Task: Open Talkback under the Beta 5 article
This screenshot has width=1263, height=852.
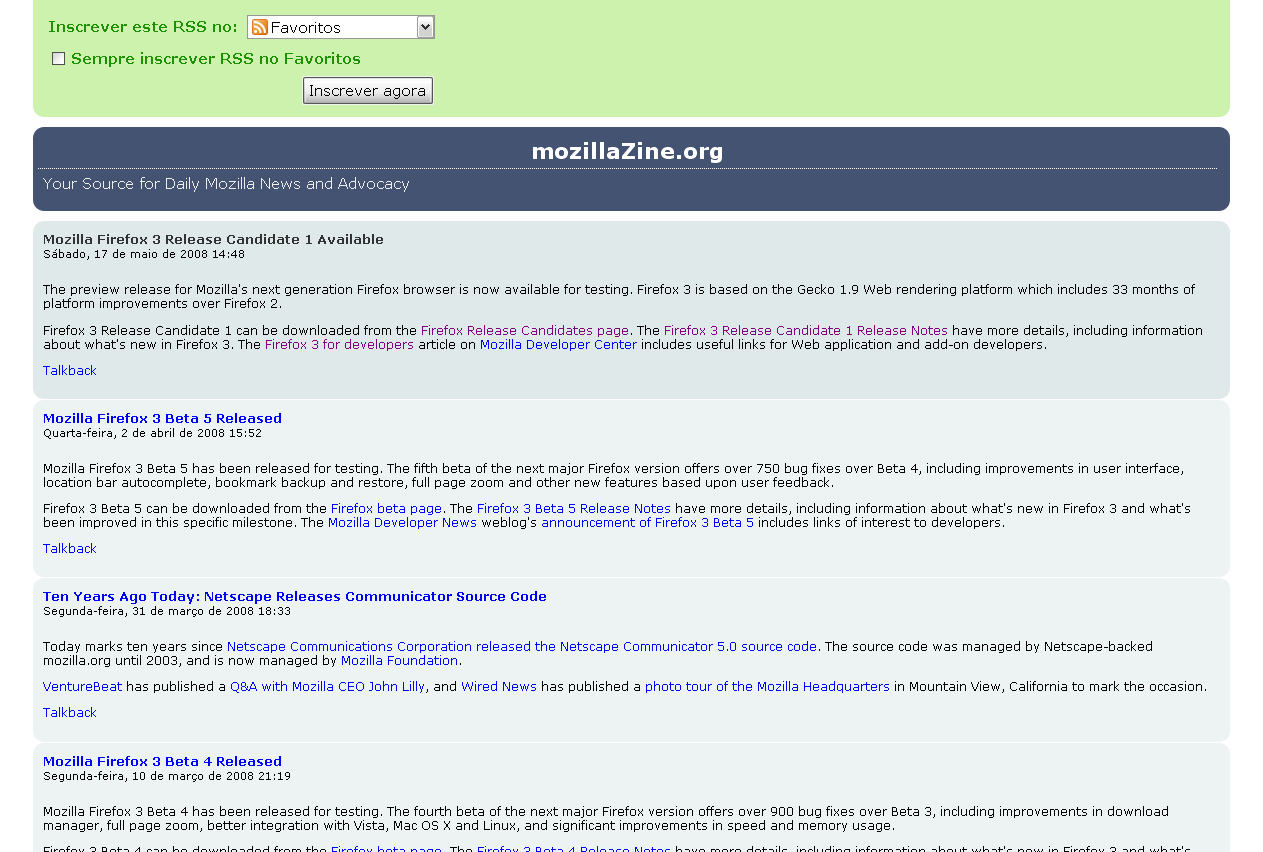Action: tap(70, 549)
